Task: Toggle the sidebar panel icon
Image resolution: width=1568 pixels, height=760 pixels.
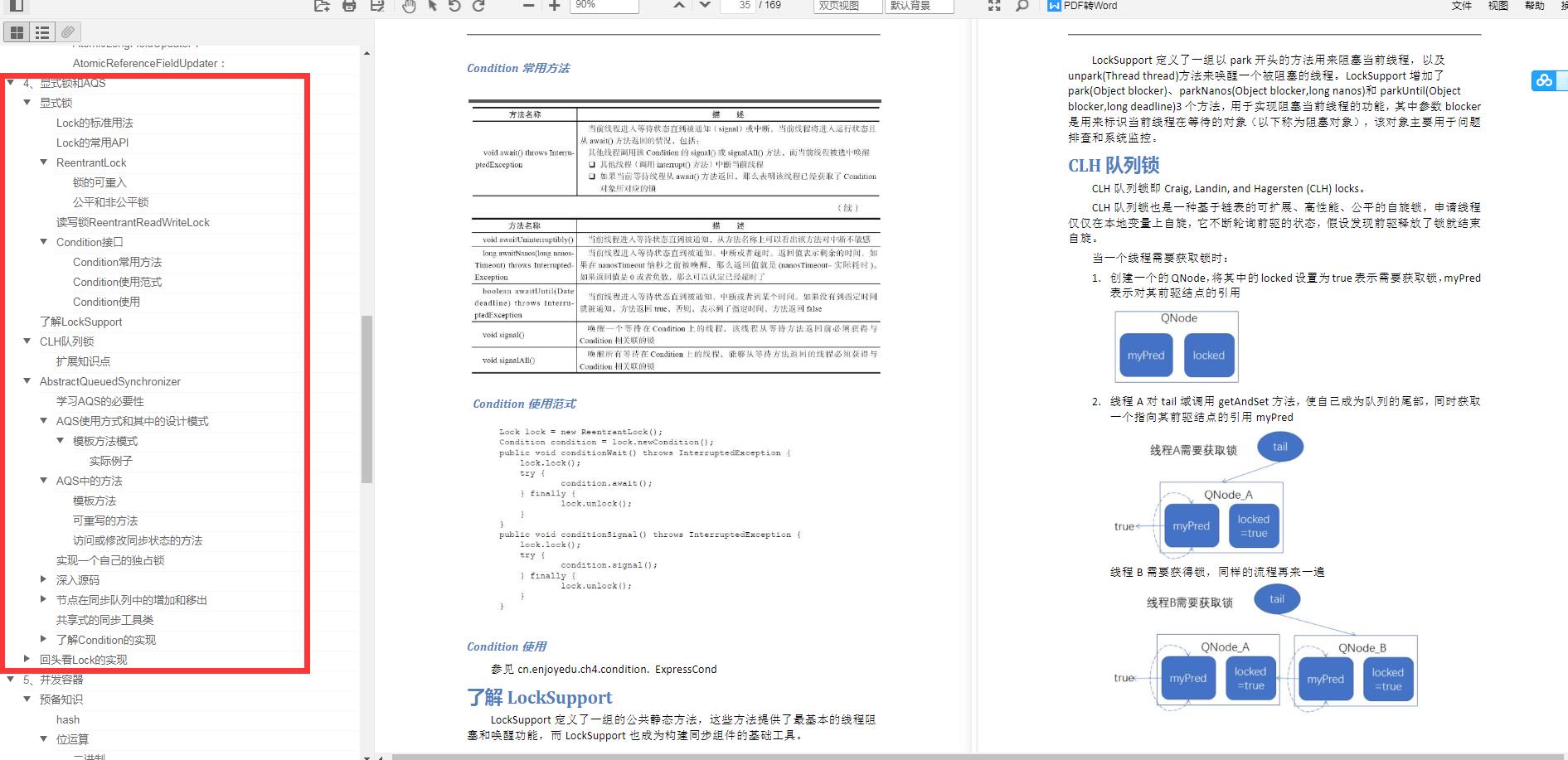Action: pos(16,6)
